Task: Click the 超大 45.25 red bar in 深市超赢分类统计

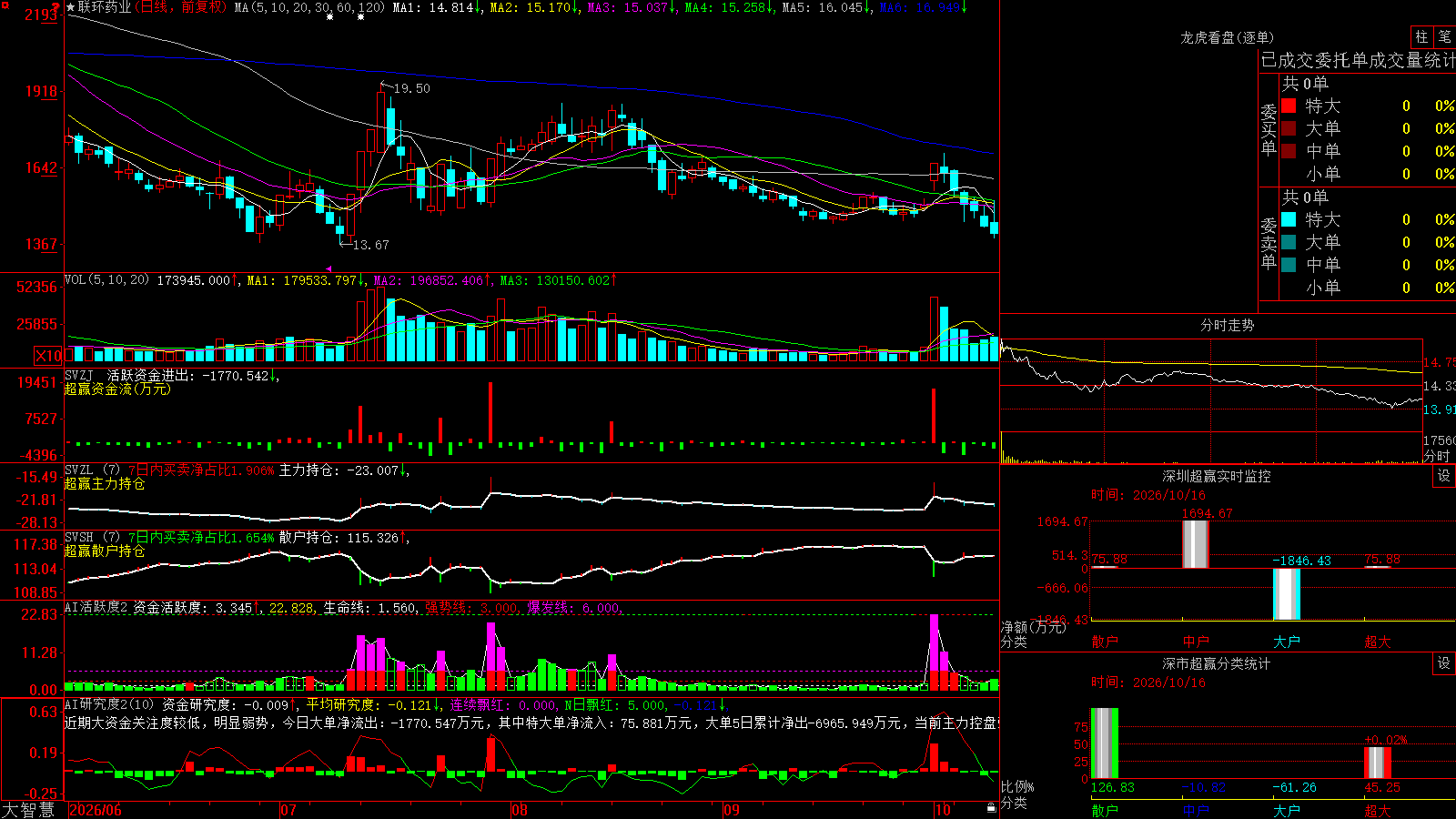Action: coord(1378,763)
